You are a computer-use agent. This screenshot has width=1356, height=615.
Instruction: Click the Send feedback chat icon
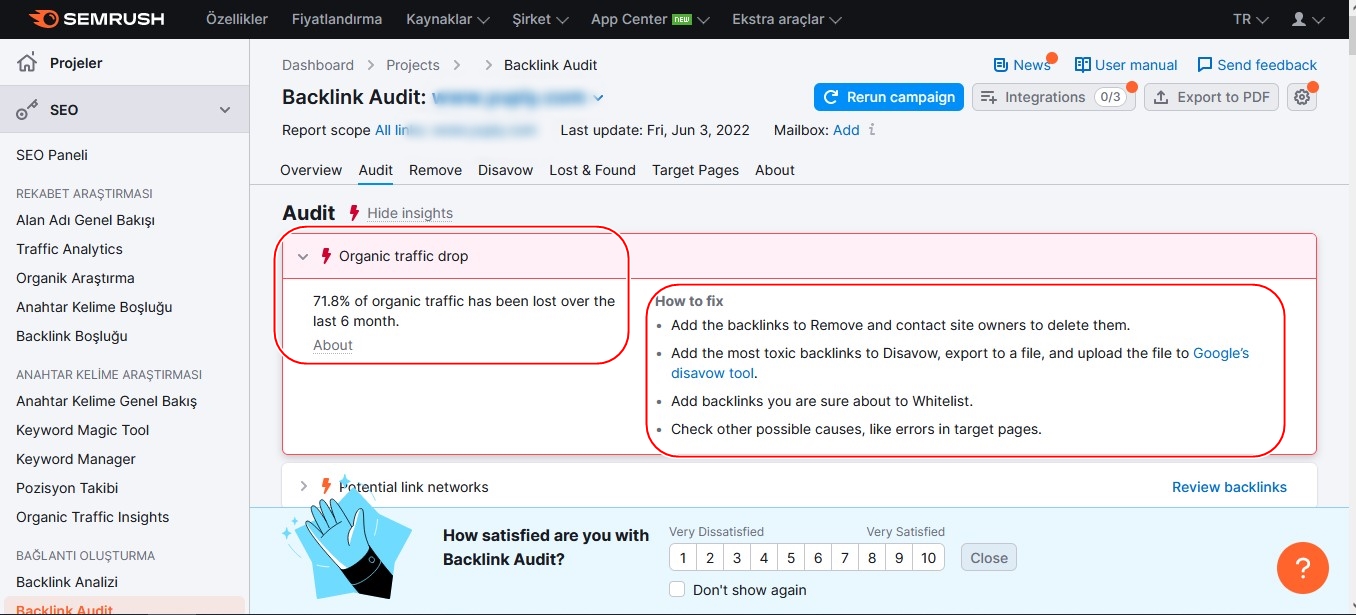[x=1204, y=65]
